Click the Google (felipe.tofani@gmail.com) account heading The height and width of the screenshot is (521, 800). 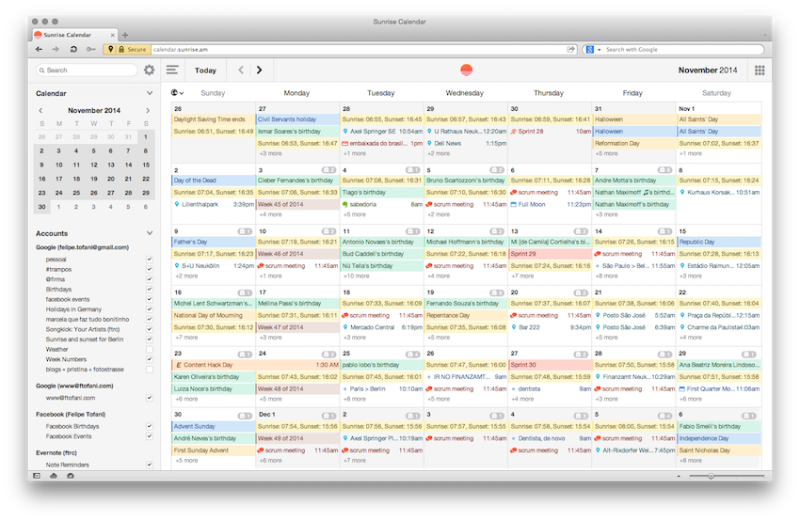[x=82, y=247]
